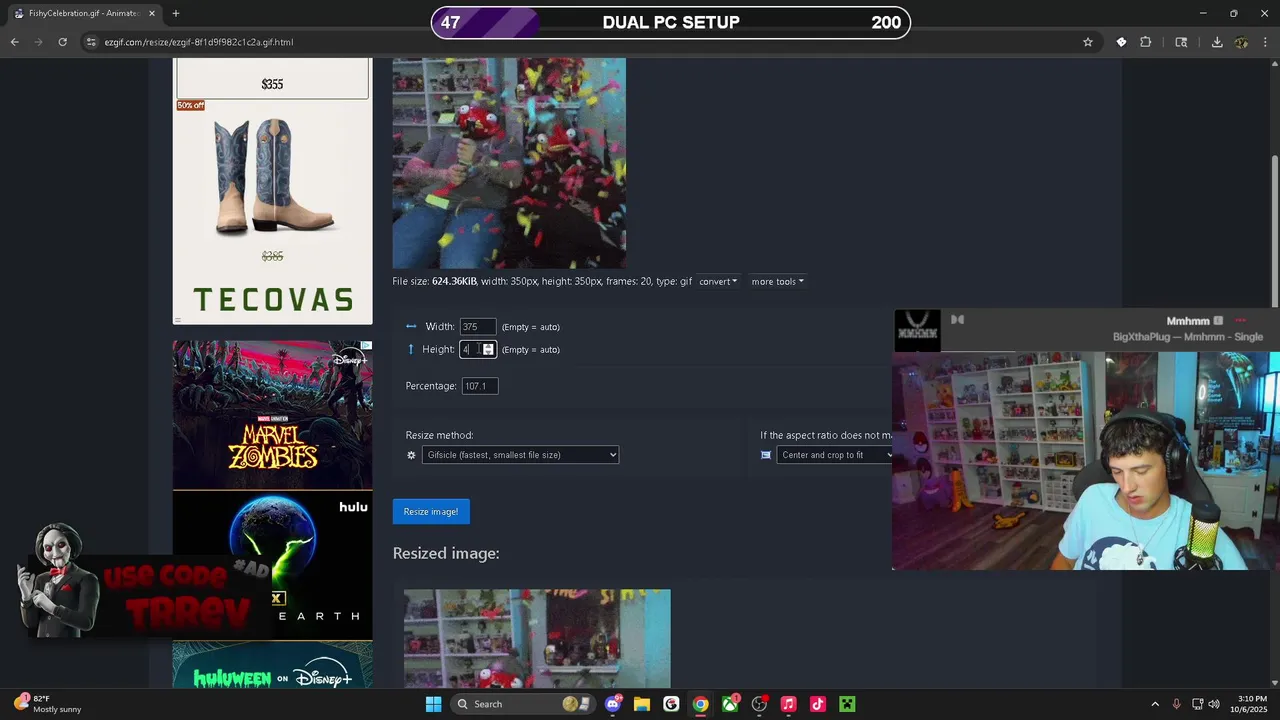The image size is (1280, 720).
Task: Click the aspect ratio crop icon
Action: tap(766, 455)
